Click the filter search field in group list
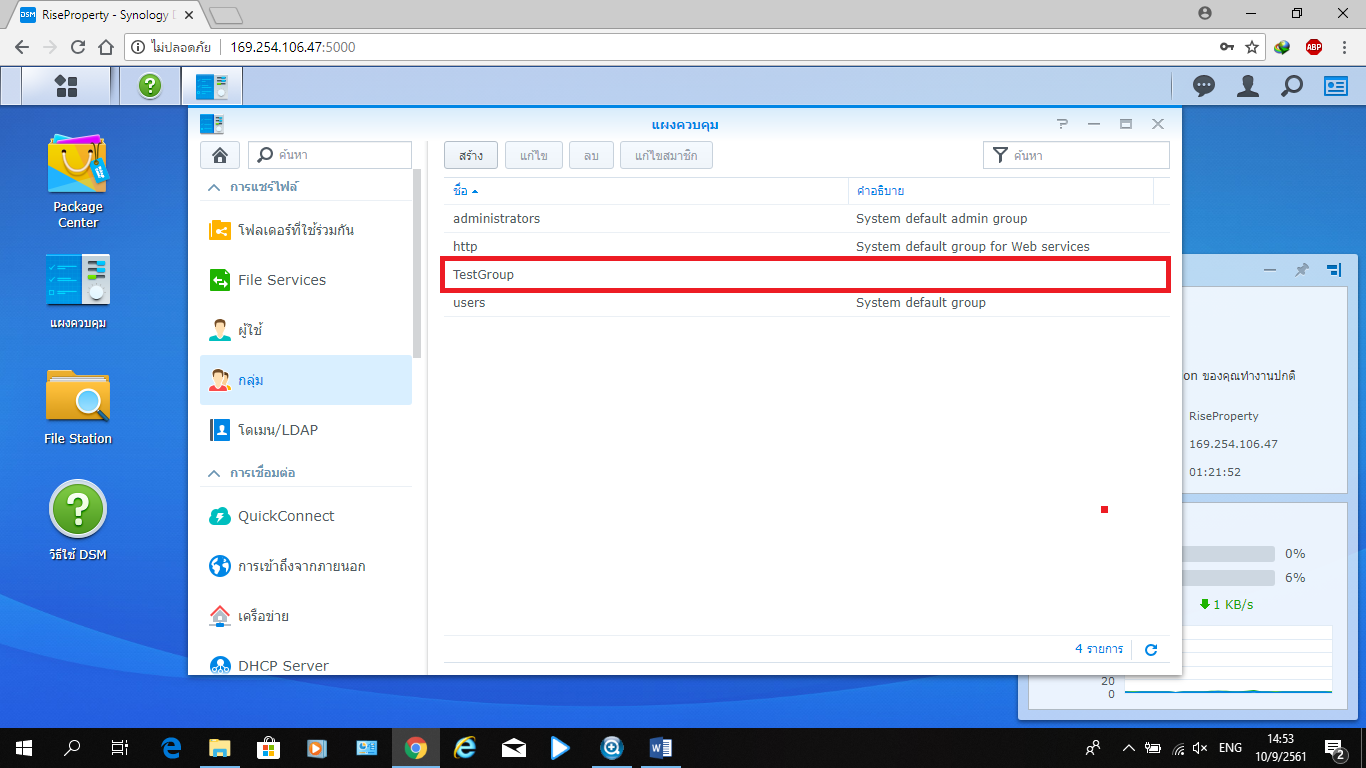 click(x=1086, y=155)
